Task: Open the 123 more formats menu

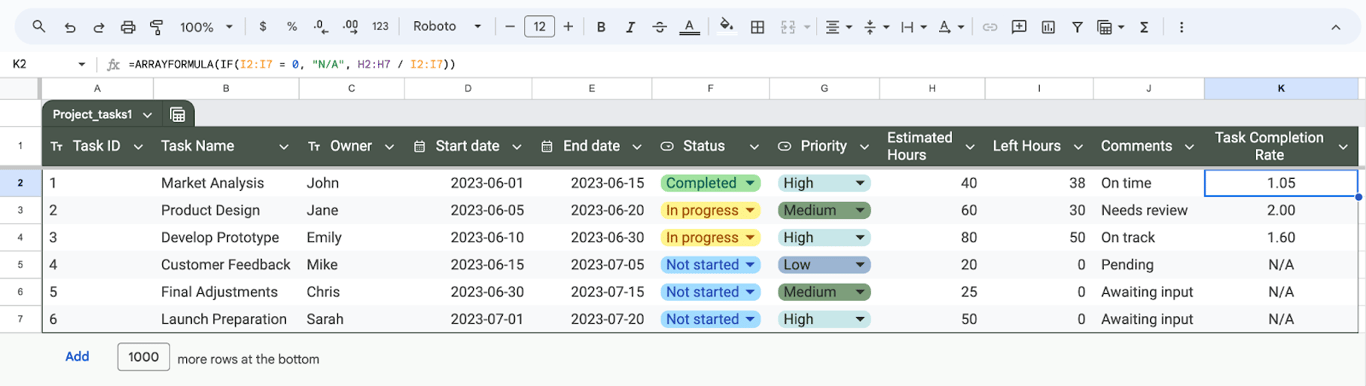Action: click(x=380, y=27)
